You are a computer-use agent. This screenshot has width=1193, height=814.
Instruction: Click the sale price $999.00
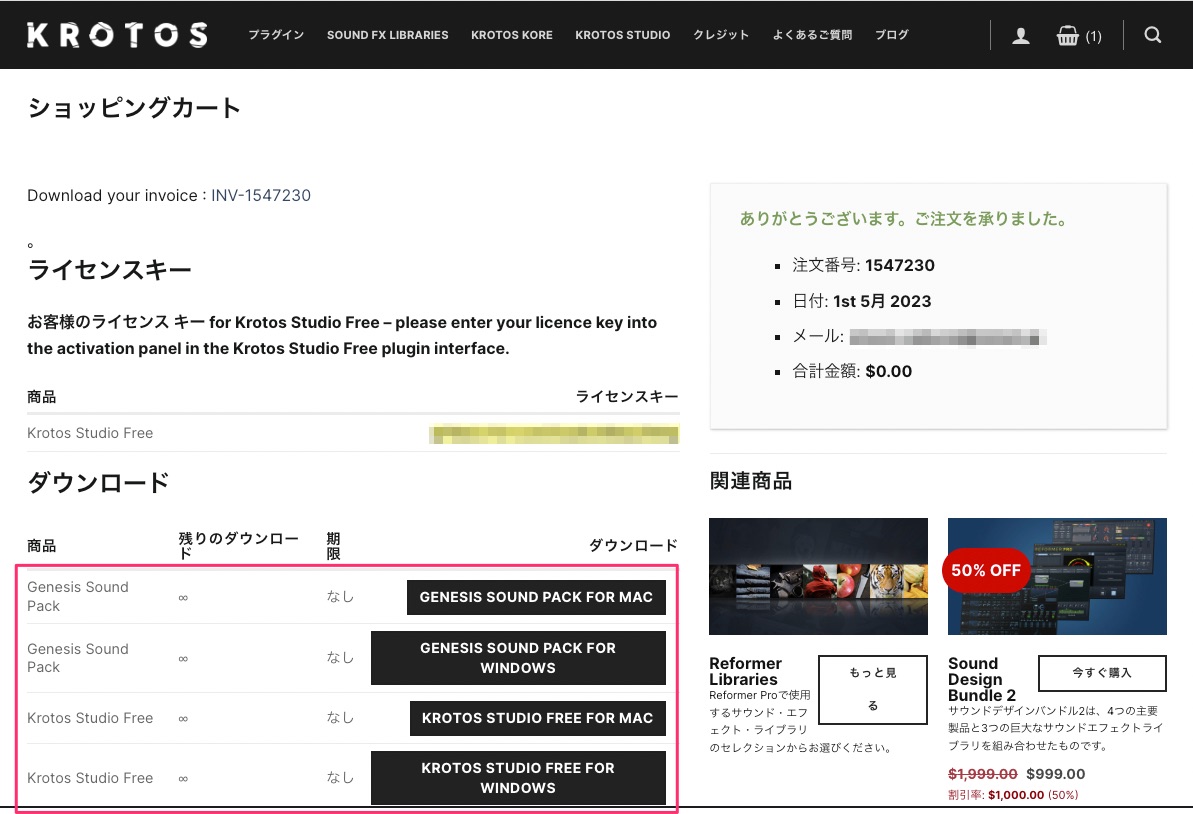1055,774
